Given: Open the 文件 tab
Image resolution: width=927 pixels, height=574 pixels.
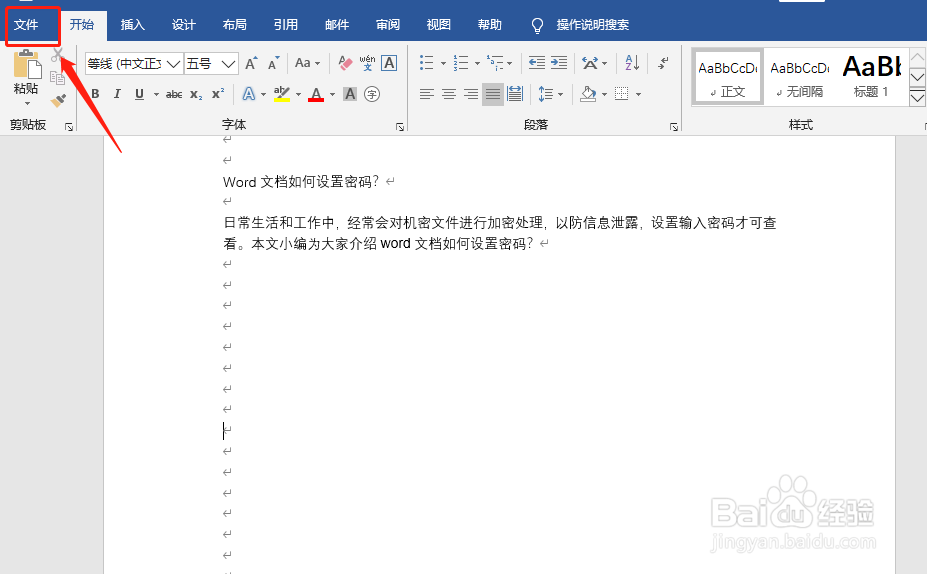Looking at the screenshot, I should pyautogui.click(x=26, y=25).
